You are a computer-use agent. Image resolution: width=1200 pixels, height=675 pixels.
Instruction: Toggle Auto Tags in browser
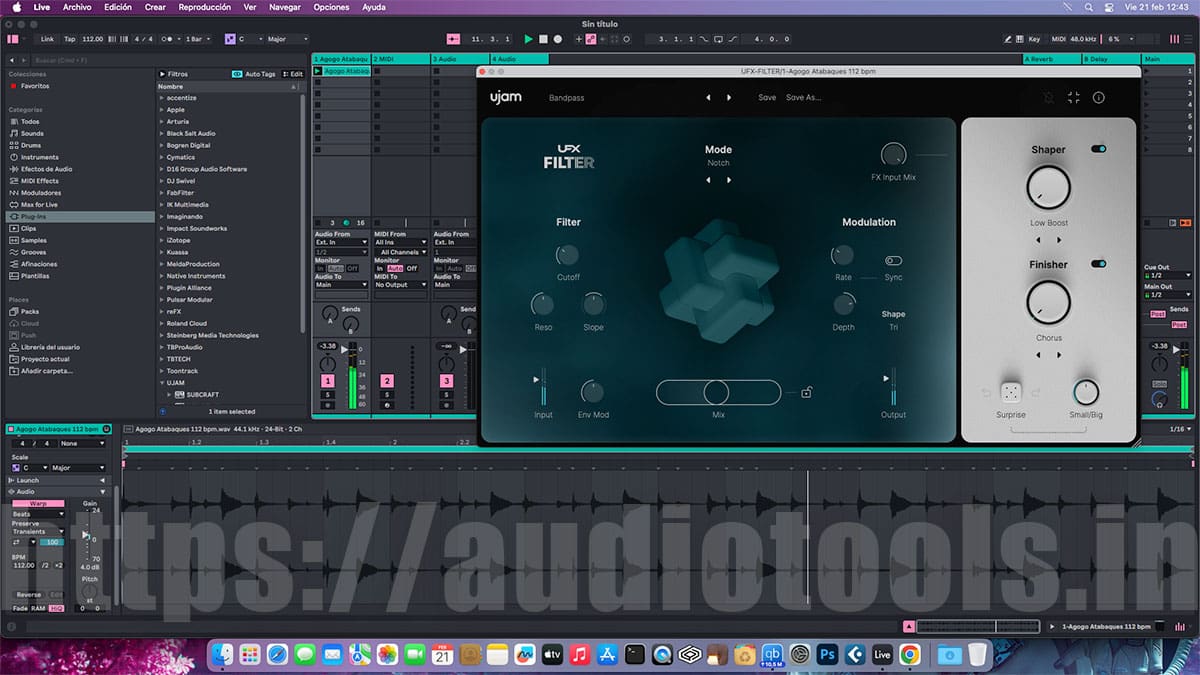pyautogui.click(x=255, y=74)
